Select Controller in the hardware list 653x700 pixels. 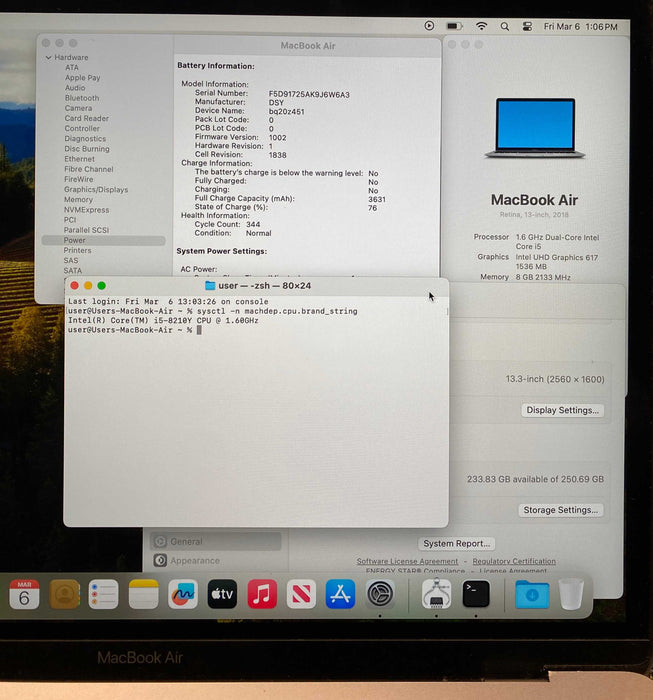(82, 129)
